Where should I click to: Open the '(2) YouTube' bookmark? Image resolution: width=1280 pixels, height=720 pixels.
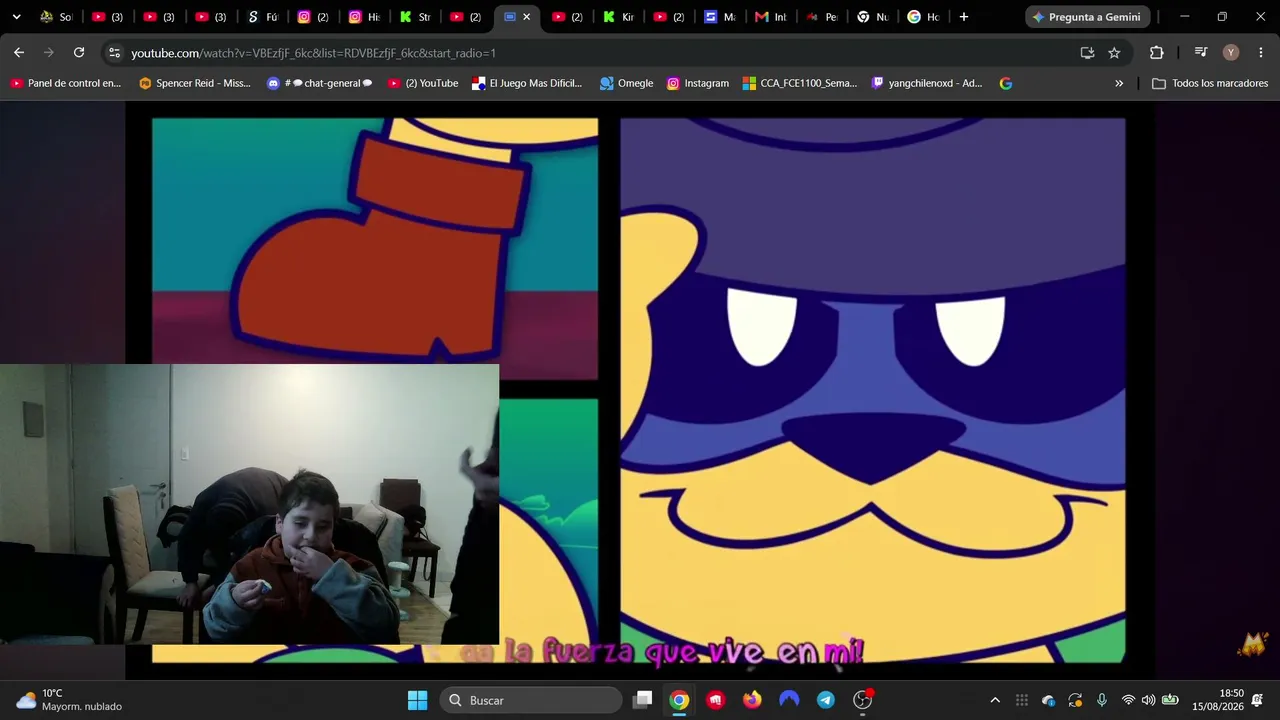pyautogui.click(x=423, y=83)
